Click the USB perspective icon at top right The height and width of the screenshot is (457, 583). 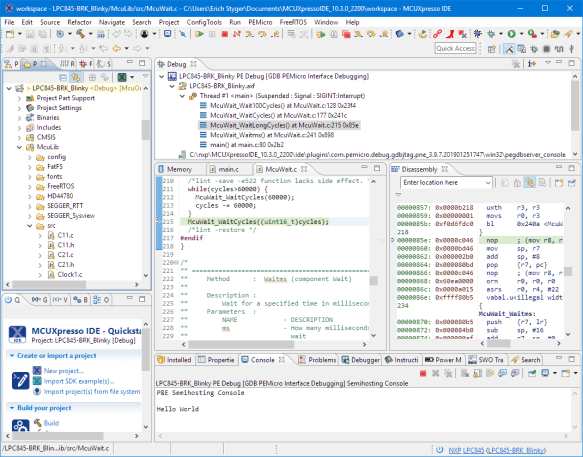pos(571,49)
